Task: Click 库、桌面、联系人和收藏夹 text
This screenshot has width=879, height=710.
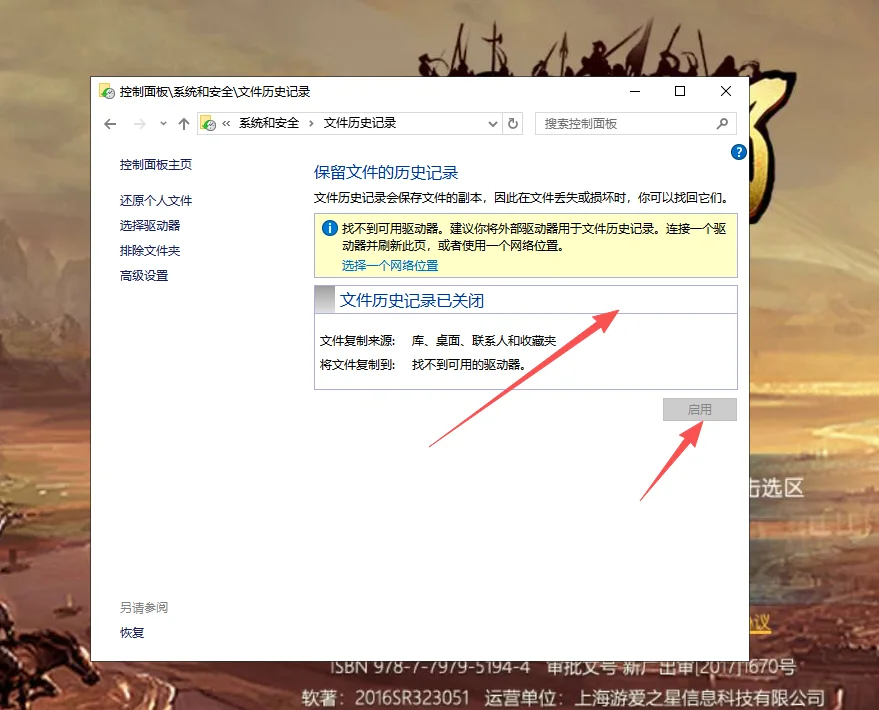Action: point(484,341)
